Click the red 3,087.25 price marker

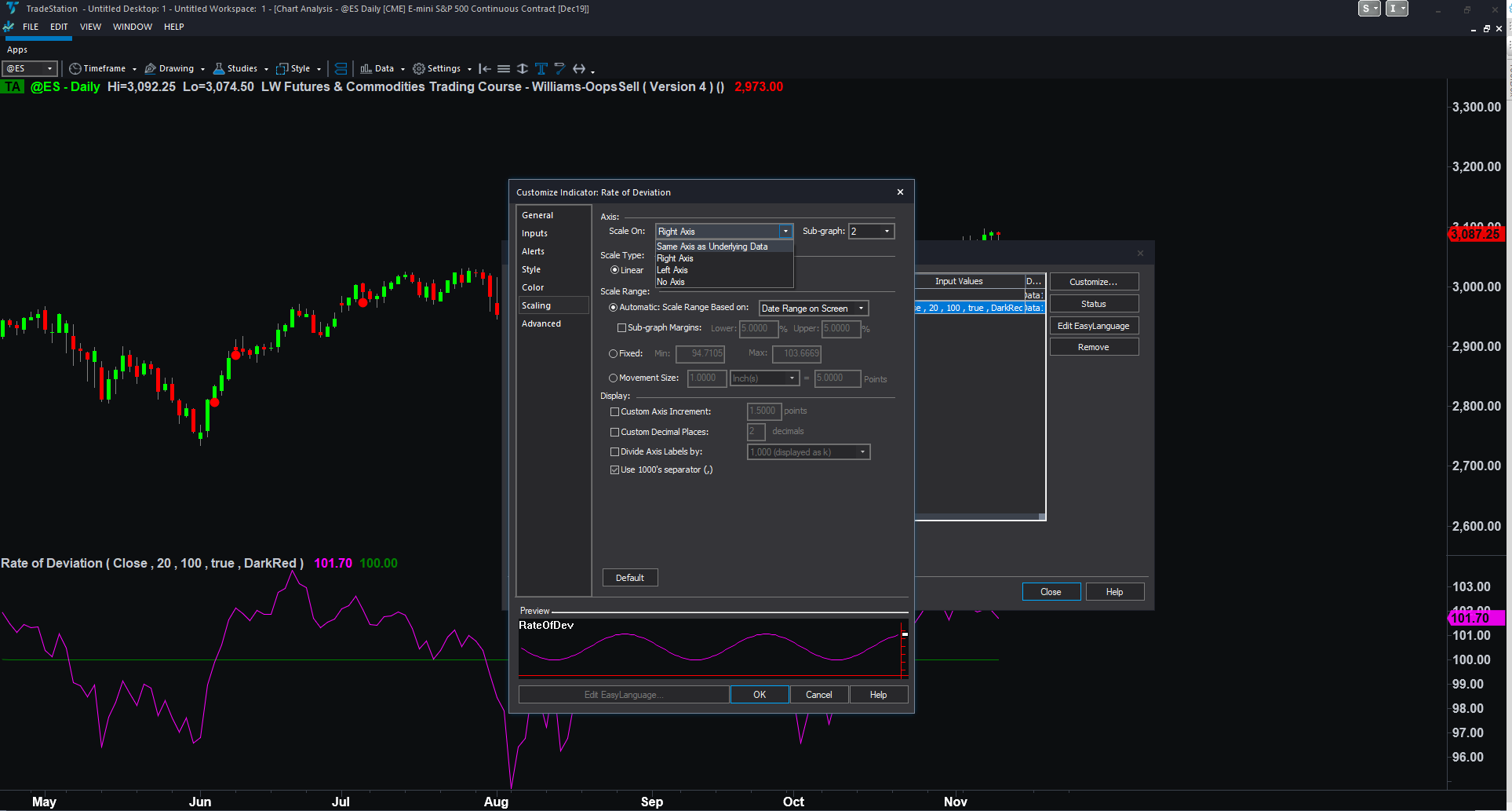(x=1476, y=234)
